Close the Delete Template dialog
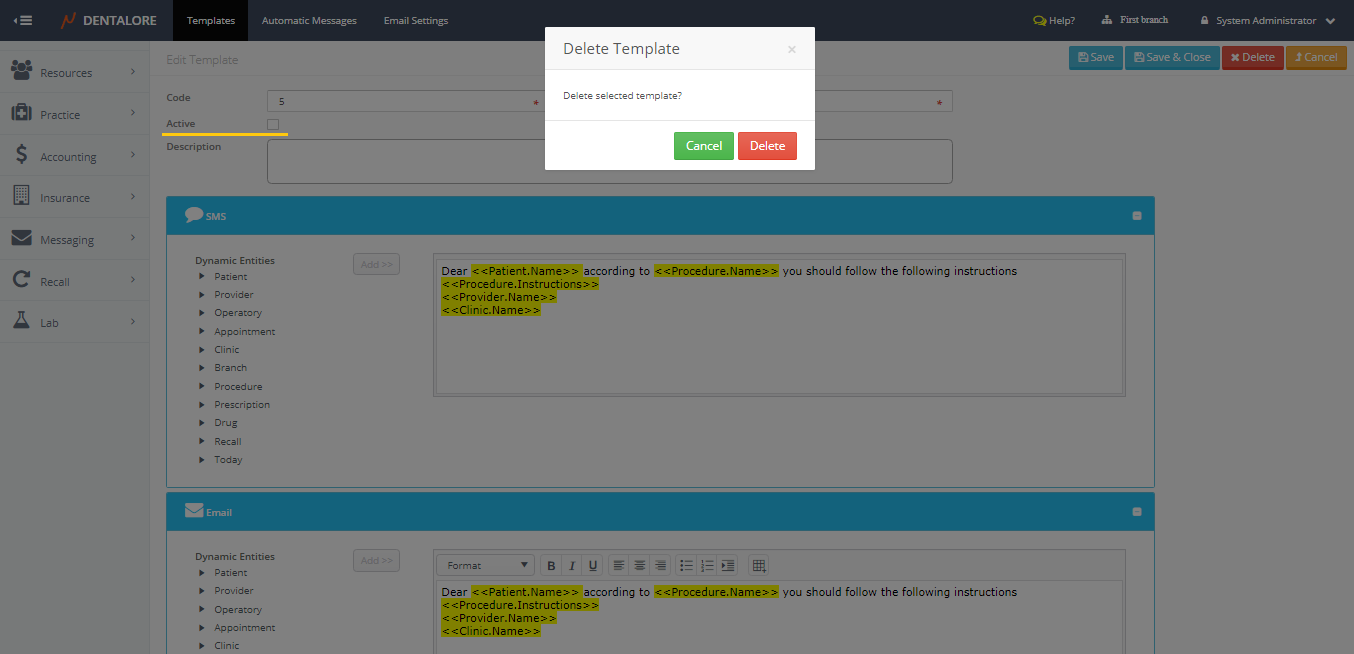Screen dimensions: 1354x654 coord(792,49)
